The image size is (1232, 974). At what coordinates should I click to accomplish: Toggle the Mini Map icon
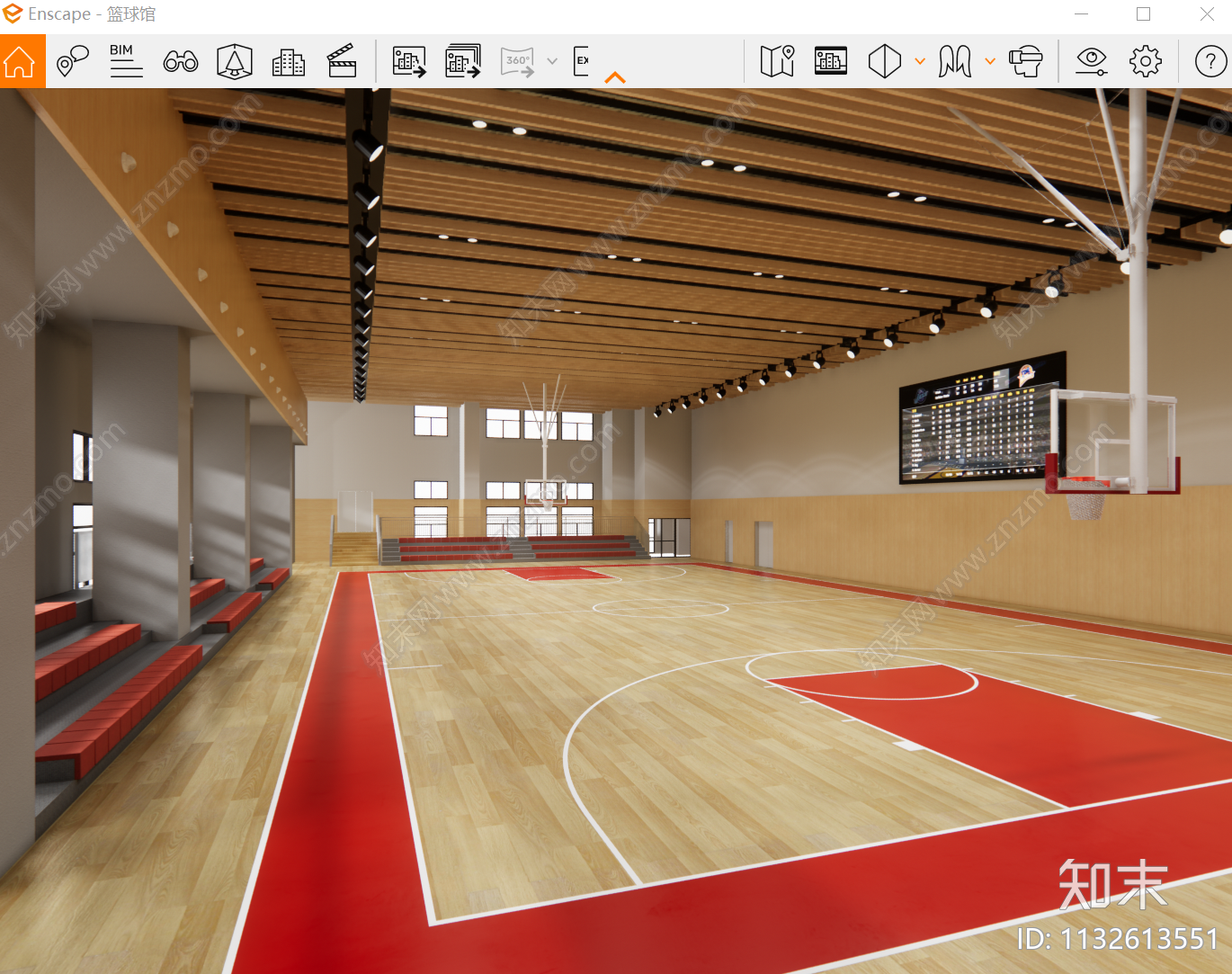pos(777,61)
